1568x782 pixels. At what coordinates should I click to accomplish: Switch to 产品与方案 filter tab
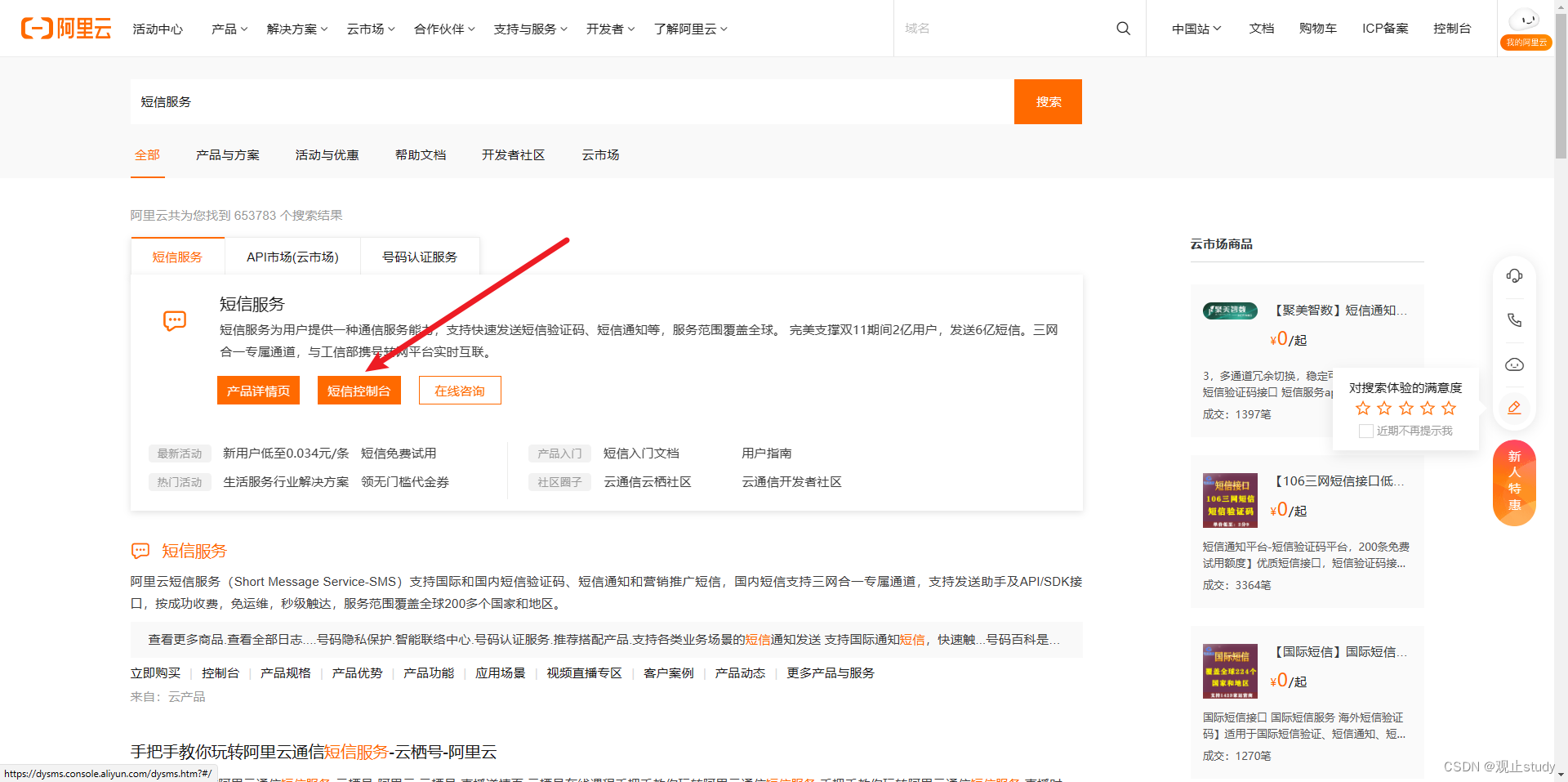coord(228,154)
